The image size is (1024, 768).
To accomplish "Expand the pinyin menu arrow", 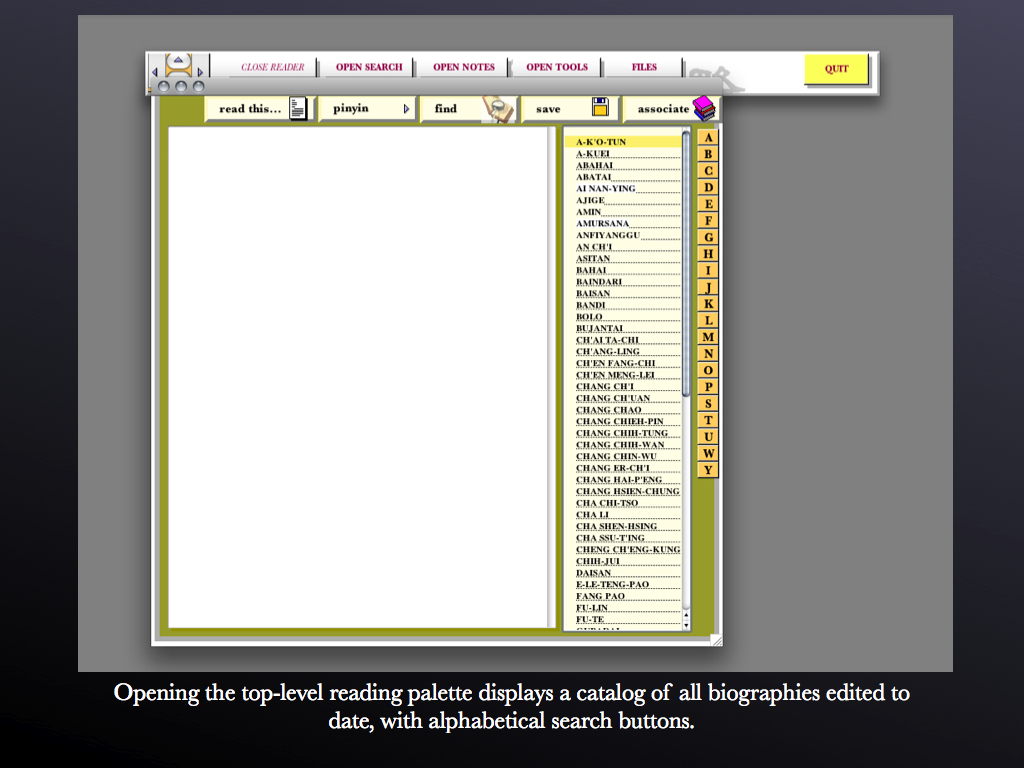I will tap(406, 108).
